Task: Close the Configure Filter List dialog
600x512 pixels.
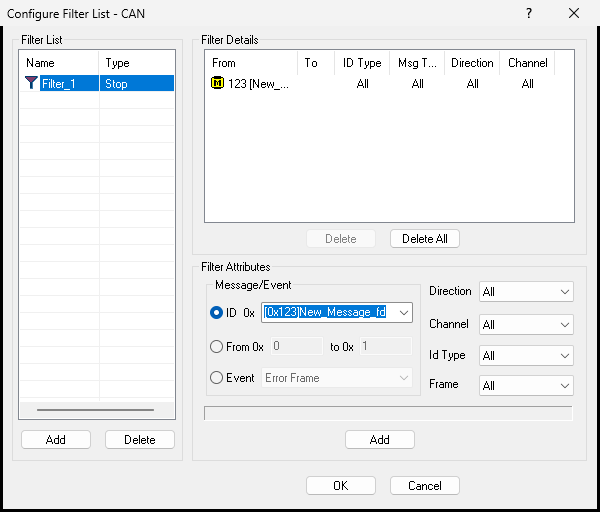Action: click(574, 13)
